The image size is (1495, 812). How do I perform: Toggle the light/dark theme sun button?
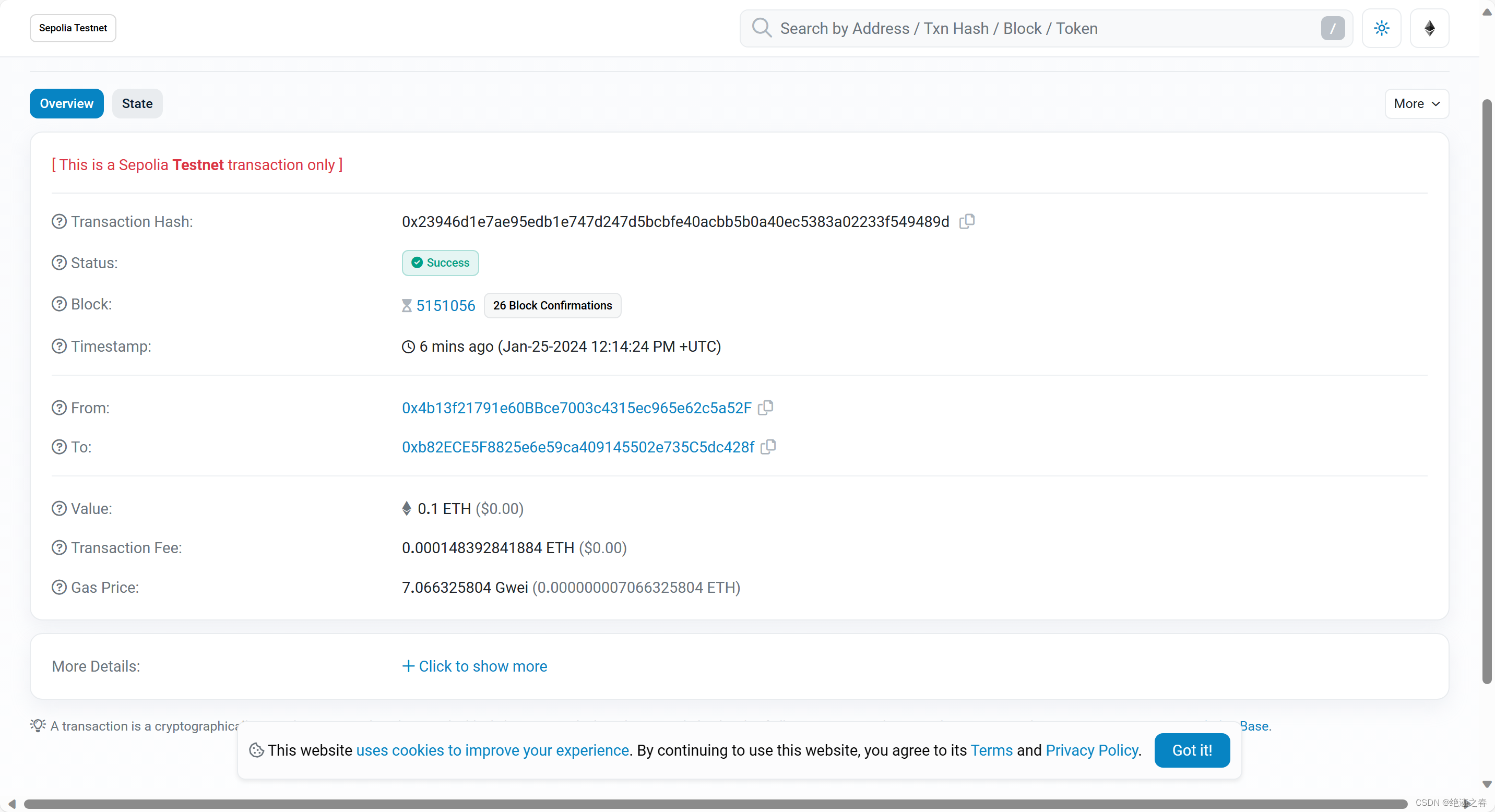[1381, 28]
